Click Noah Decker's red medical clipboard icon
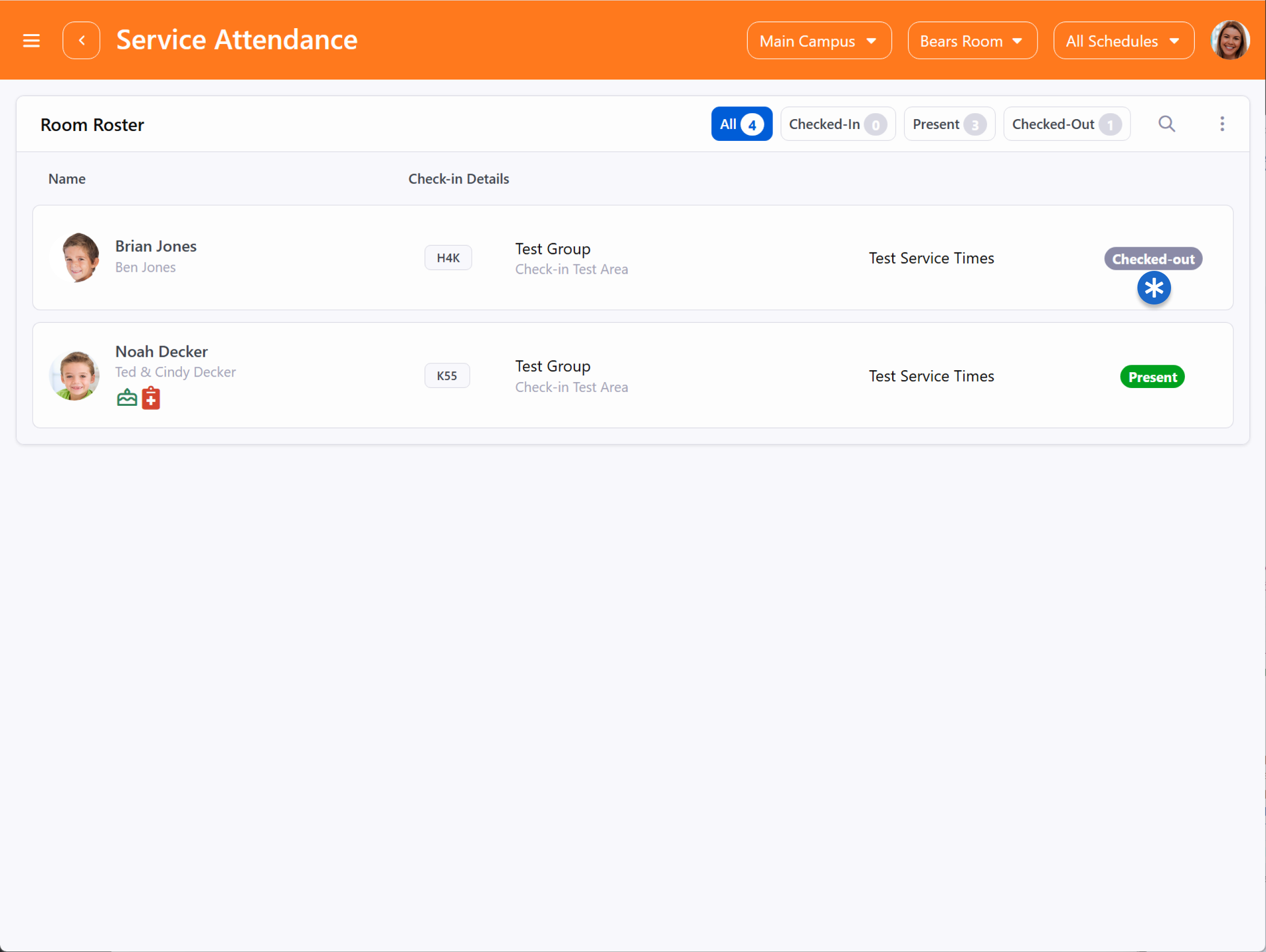Image resolution: width=1266 pixels, height=952 pixels. 151,398
